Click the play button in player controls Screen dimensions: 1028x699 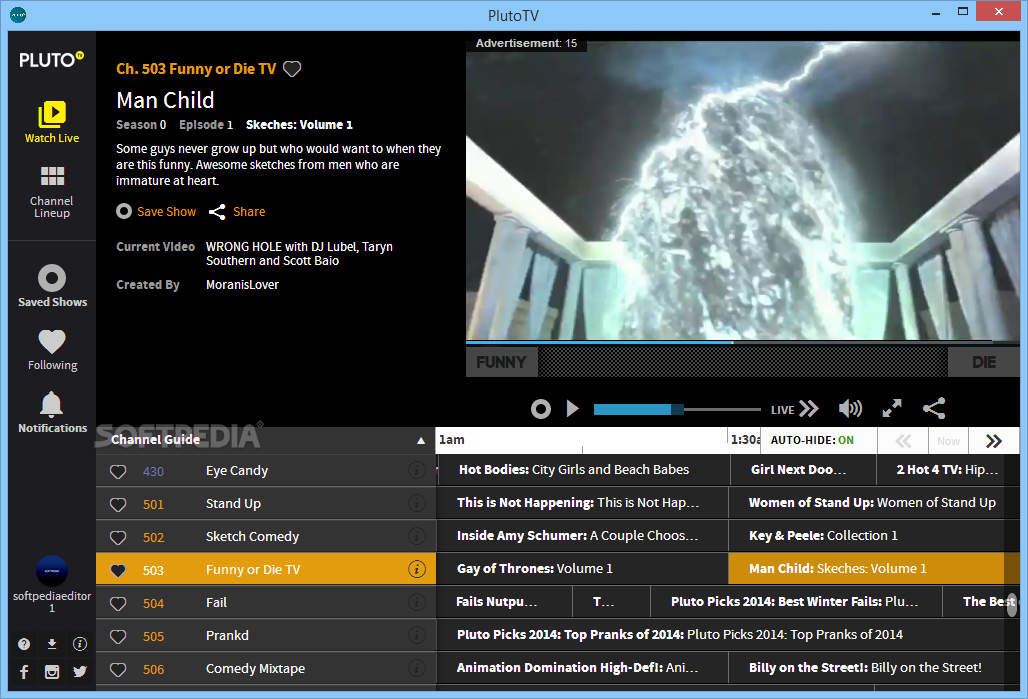pyautogui.click(x=572, y=409)
